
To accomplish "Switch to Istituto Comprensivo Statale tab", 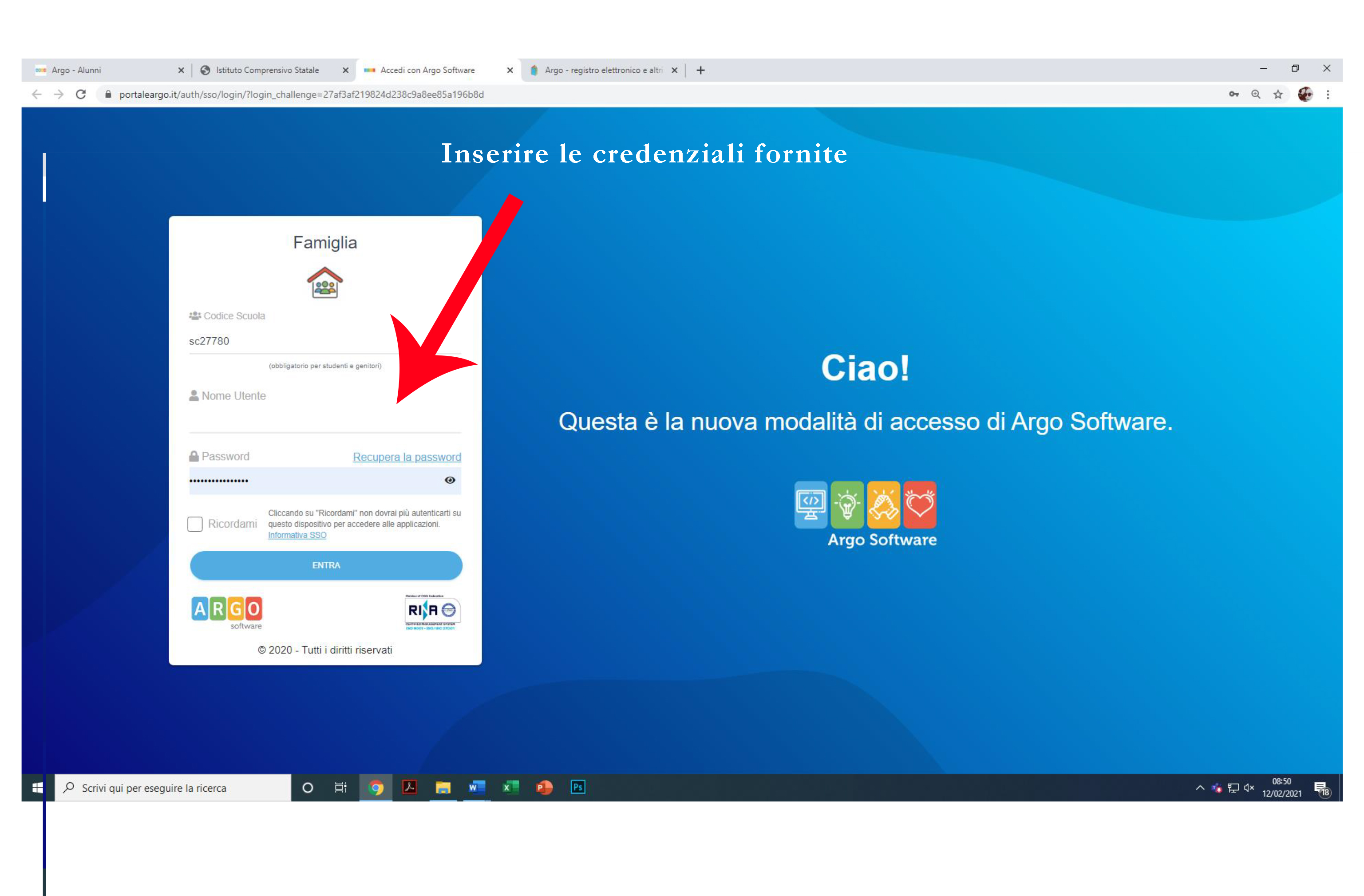I will [x=267, y=70].
